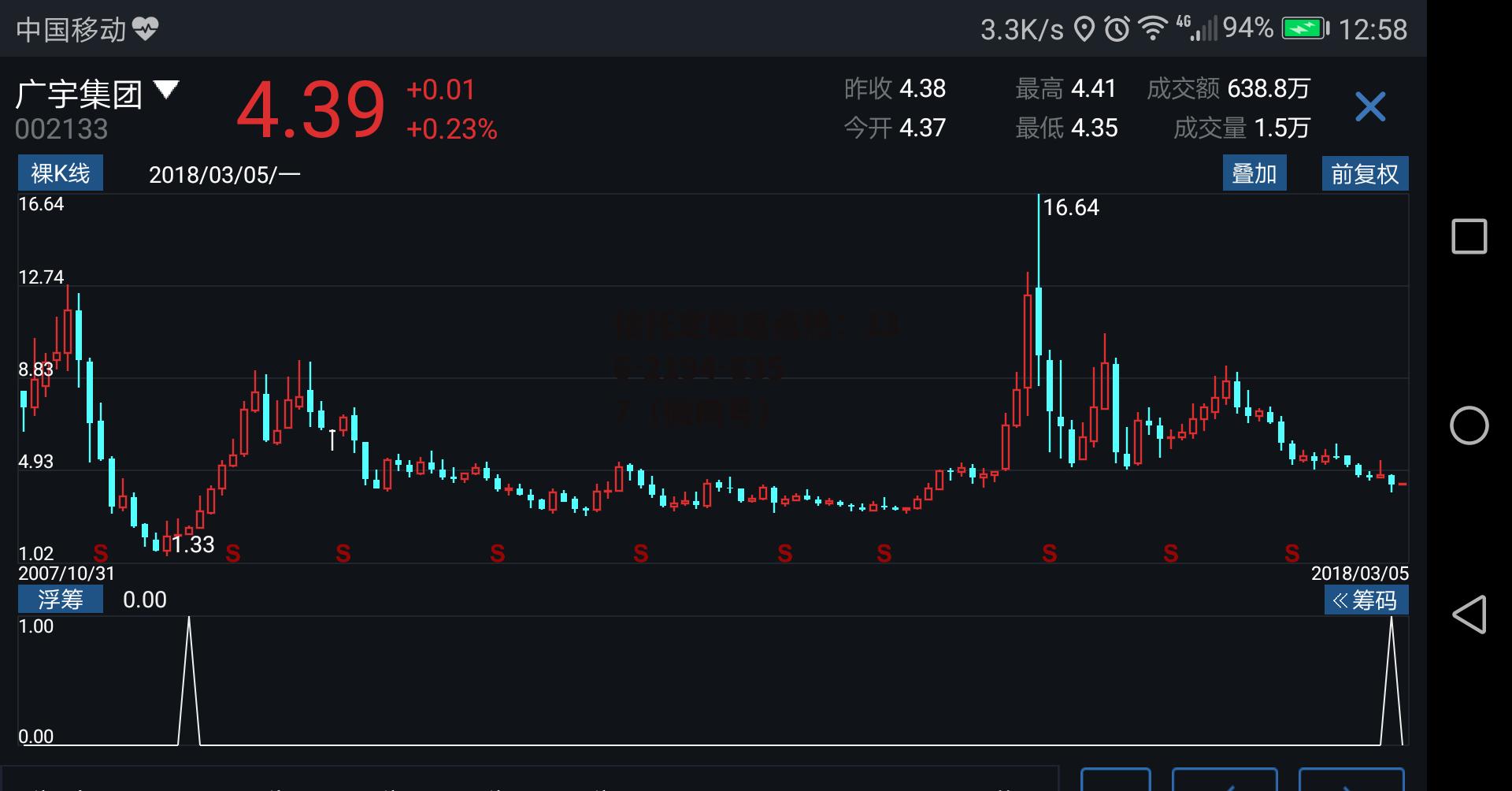Tap the last S marker on the right
The width and height of the screenshot is (1512, 791).
coord(1292,554)
